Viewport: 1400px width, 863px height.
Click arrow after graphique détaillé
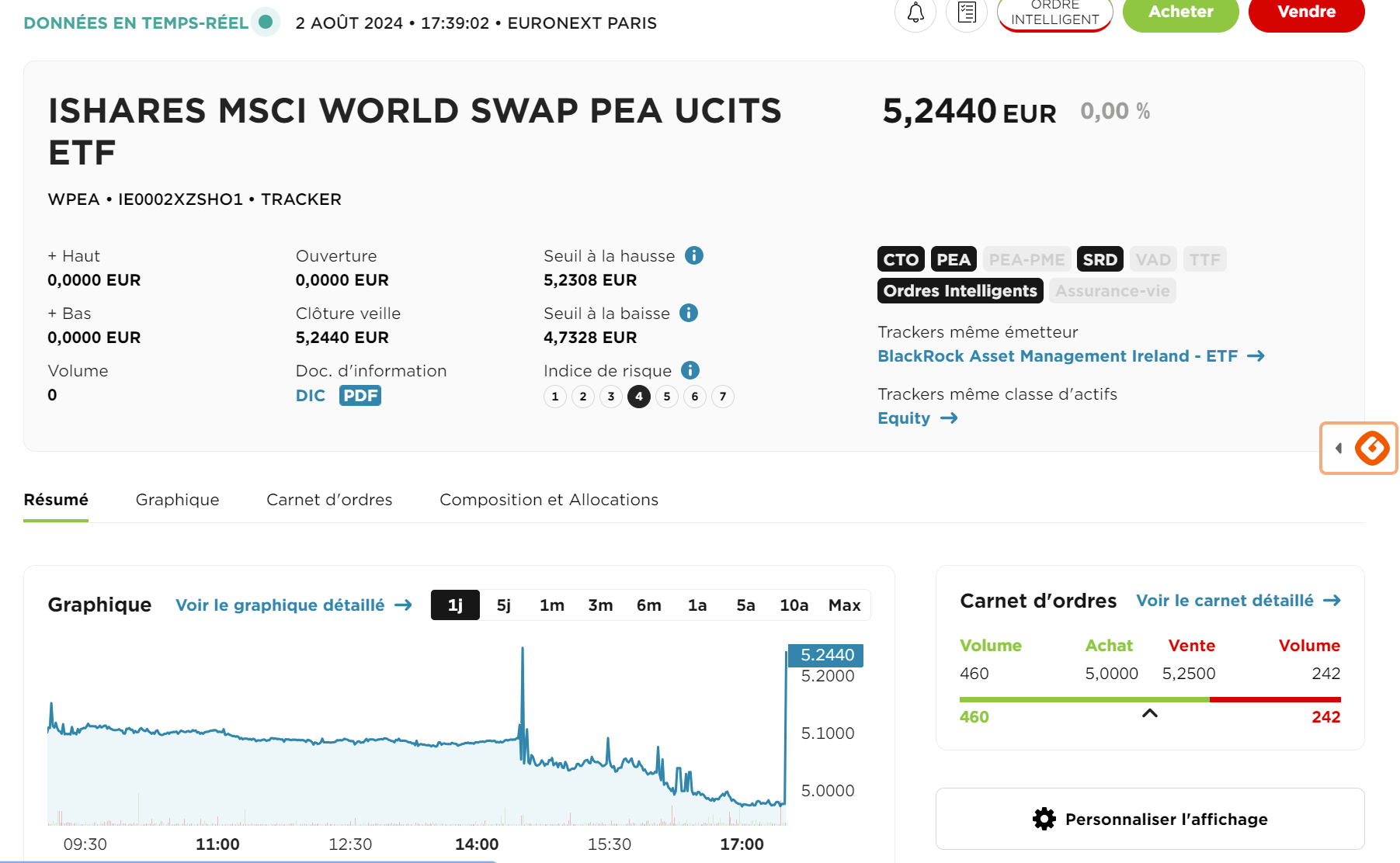coord(403,605)
